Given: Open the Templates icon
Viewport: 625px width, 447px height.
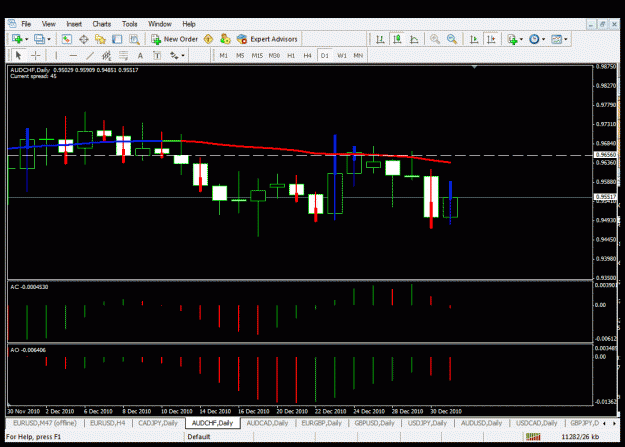Looking at the screenshot, I should [556, 39].
